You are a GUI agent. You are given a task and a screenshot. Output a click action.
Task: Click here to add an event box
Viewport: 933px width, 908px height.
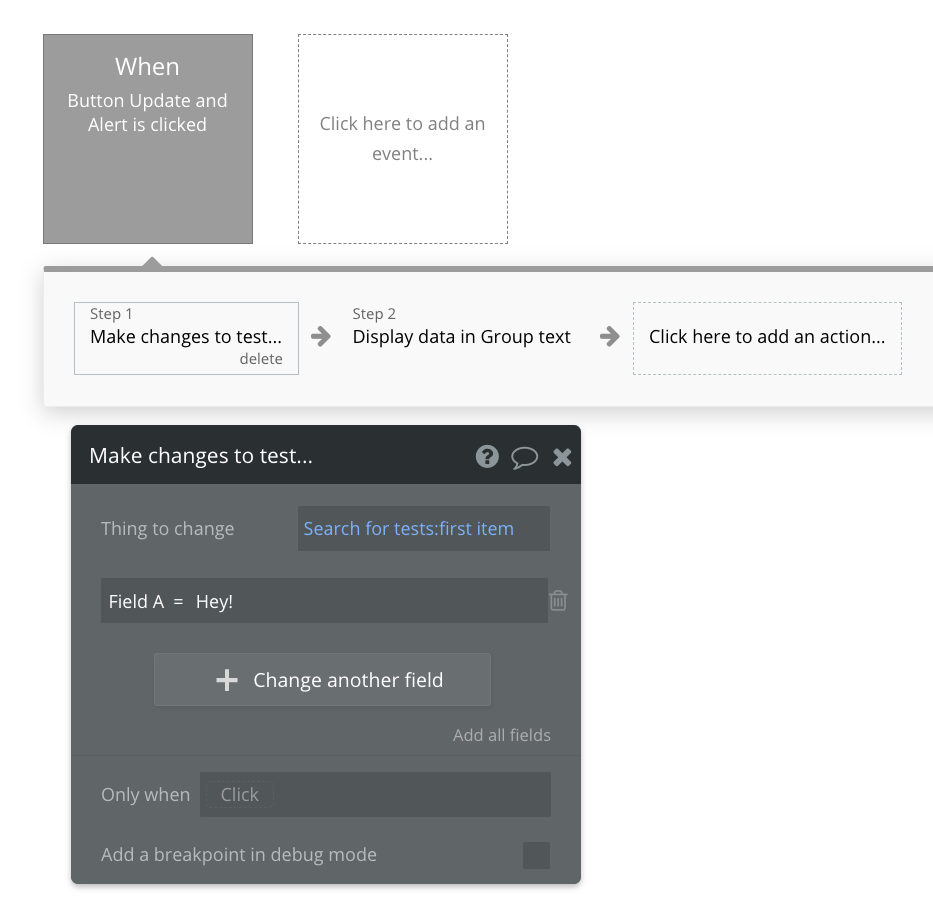tap(402, 139)
